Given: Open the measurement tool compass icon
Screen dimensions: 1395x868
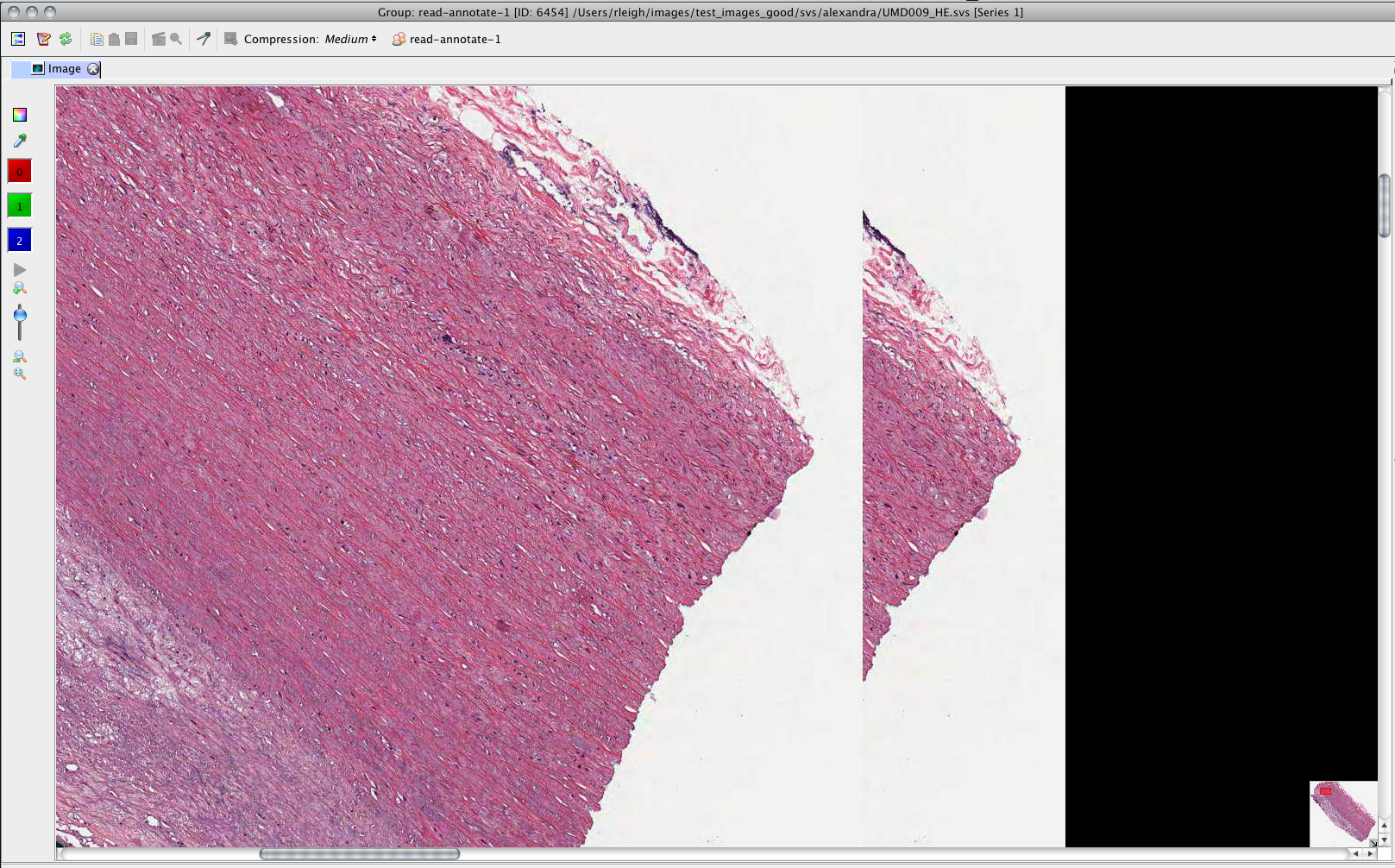Looking at the screenshot, I should [x=204, y=39].
